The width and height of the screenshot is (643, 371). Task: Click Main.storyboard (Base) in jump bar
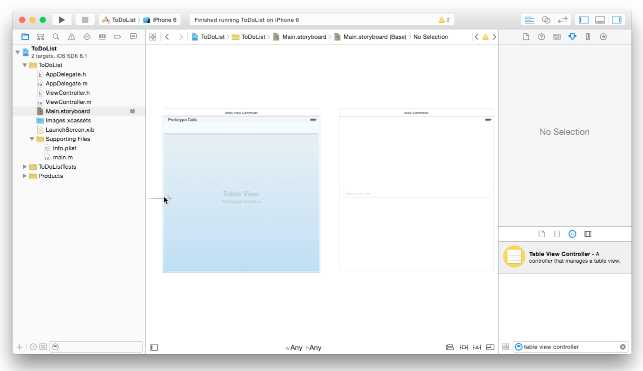pyautogui.click(x=370, y=37)
